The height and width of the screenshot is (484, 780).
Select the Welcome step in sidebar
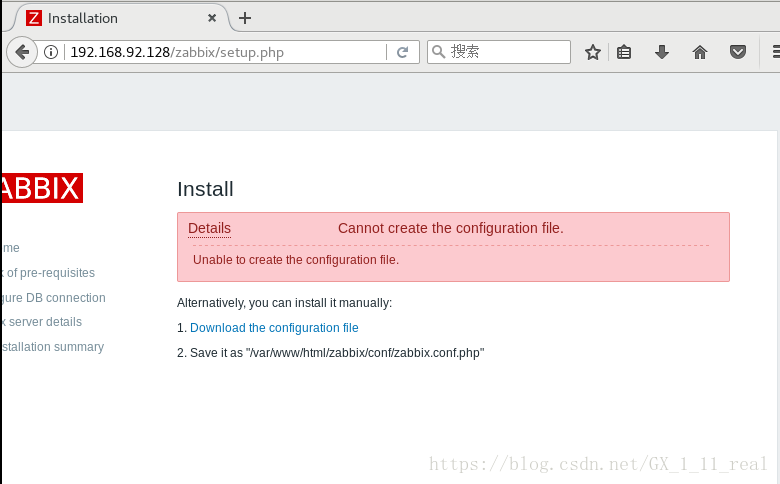10,248
